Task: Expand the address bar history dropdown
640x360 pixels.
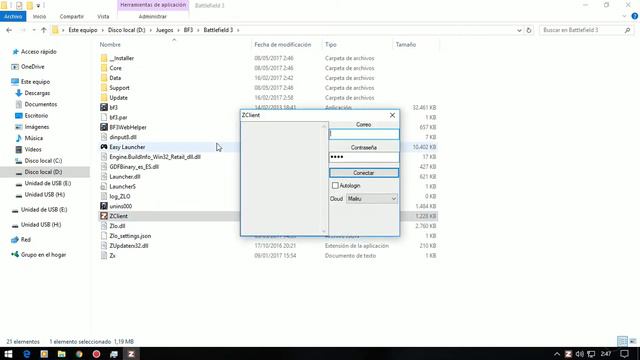Action: point(519,30)
